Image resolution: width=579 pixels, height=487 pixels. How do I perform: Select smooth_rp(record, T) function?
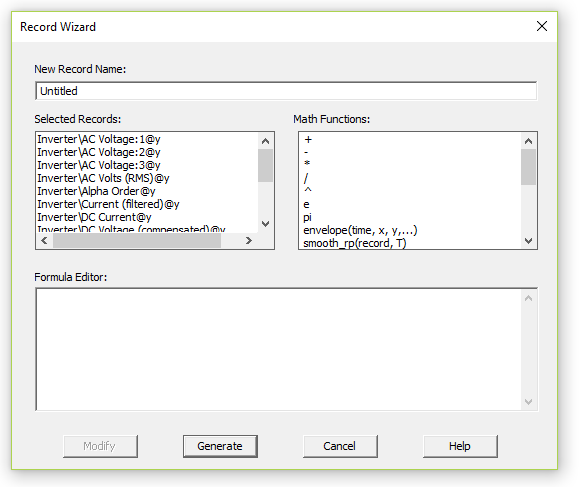click(354, 243)
